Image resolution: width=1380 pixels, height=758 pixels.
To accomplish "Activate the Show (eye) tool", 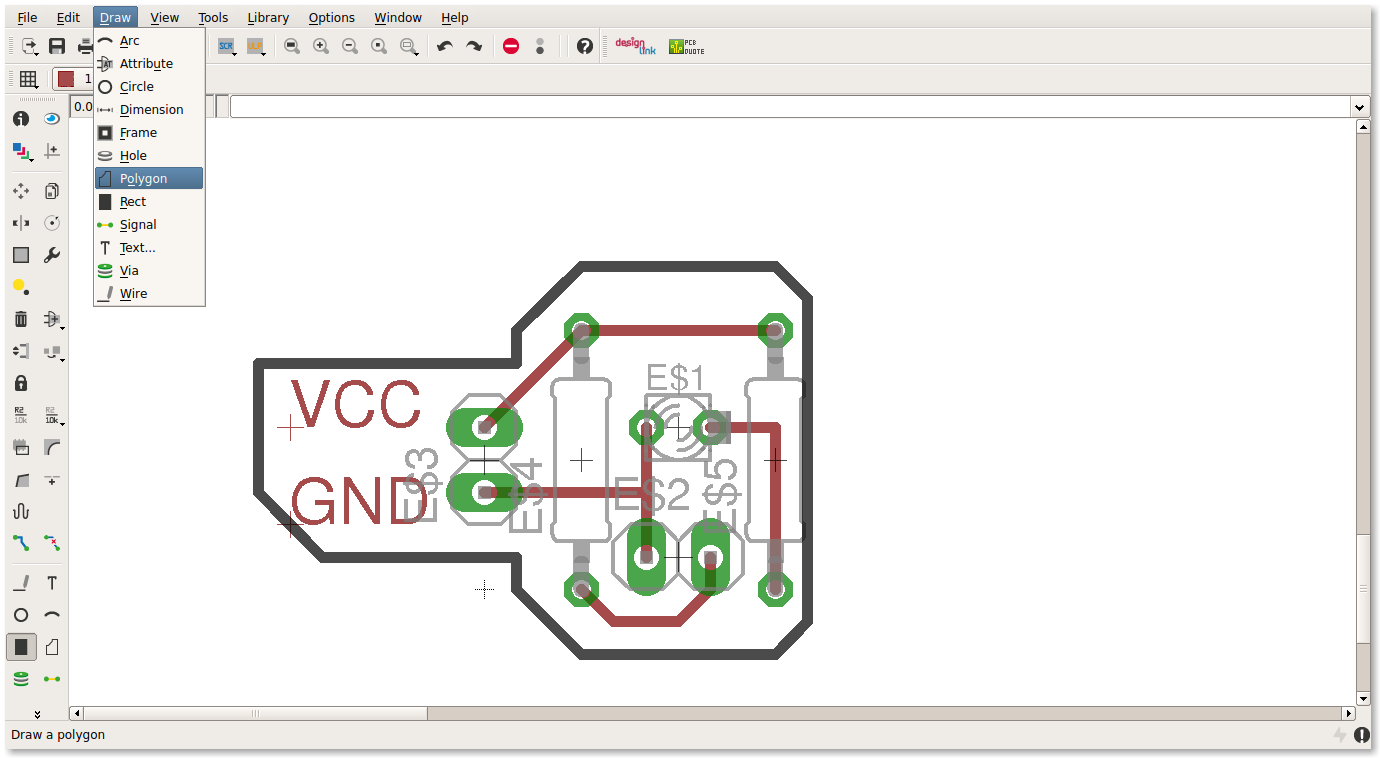I will (52, 119).
